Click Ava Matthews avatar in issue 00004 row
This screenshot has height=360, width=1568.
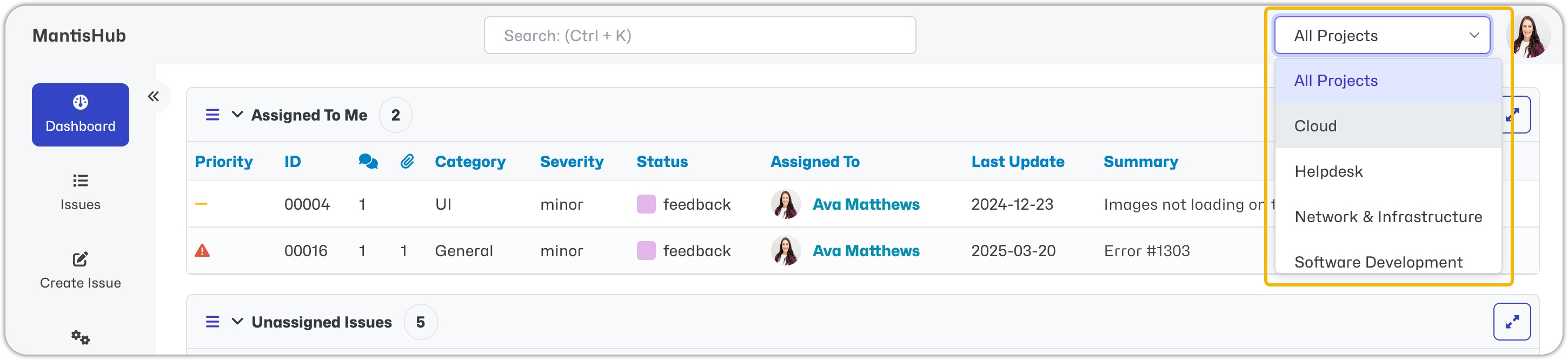coord(786,204)
